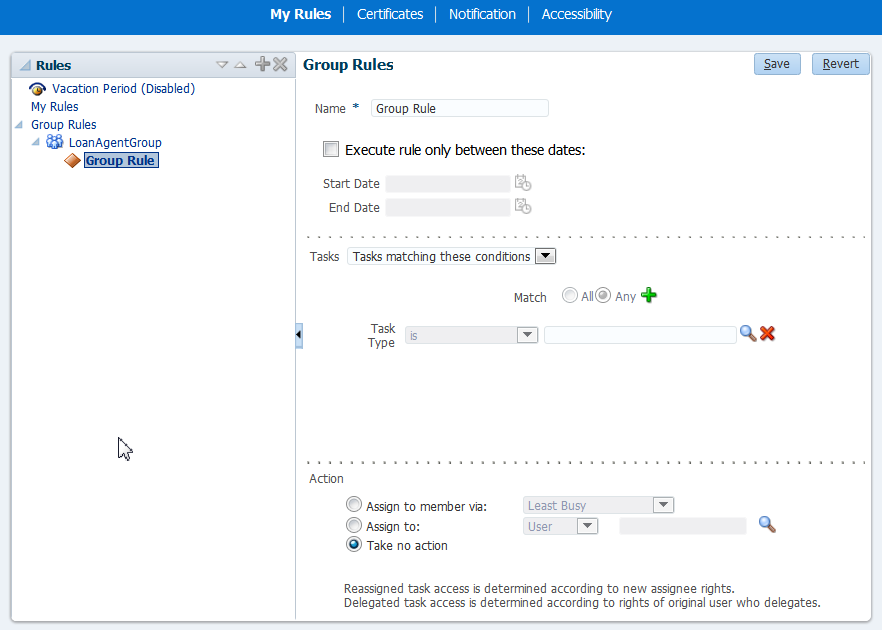Choose Assign to member via option

354,505
